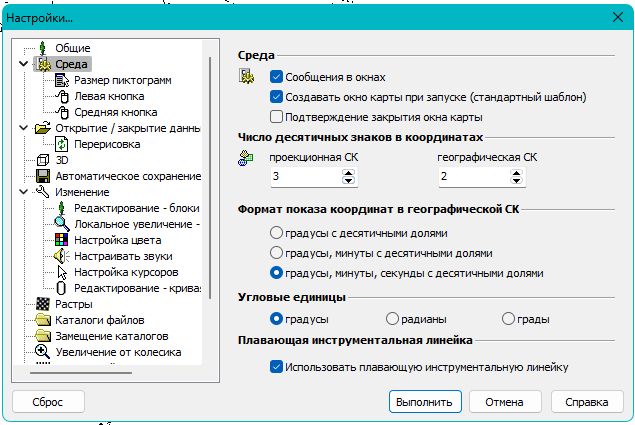Open help with Справка button
635x425 pixels.
click(x=587, y=402)
